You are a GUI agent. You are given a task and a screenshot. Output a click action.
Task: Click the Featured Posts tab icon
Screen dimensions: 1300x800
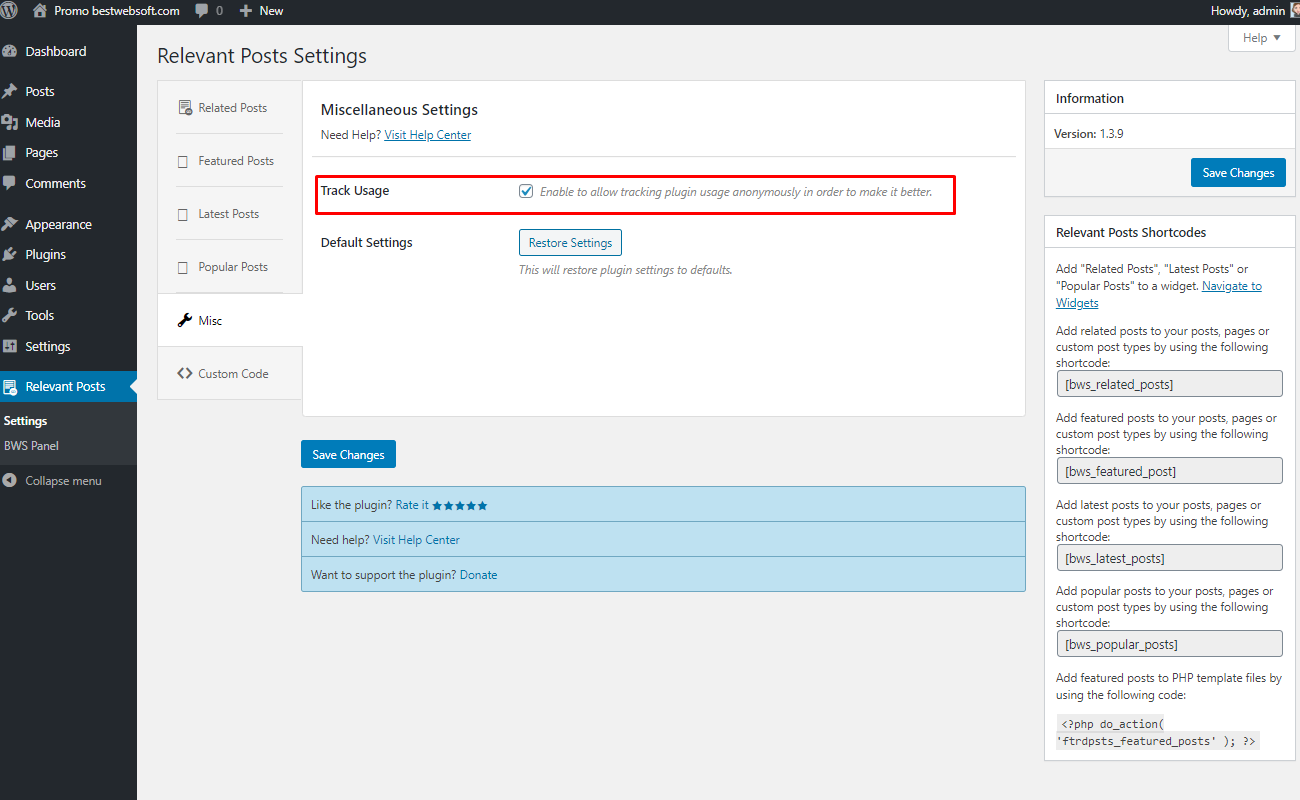(182, 161)
